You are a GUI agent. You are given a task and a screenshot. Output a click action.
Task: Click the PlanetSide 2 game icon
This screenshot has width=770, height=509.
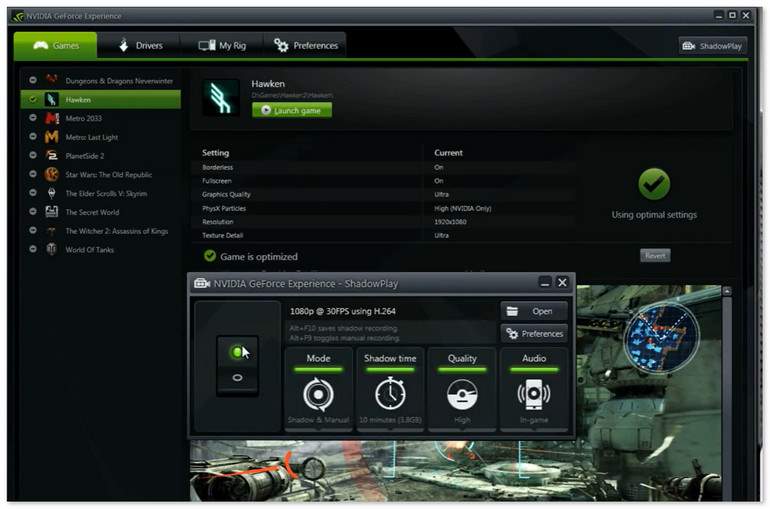(52, 156)
